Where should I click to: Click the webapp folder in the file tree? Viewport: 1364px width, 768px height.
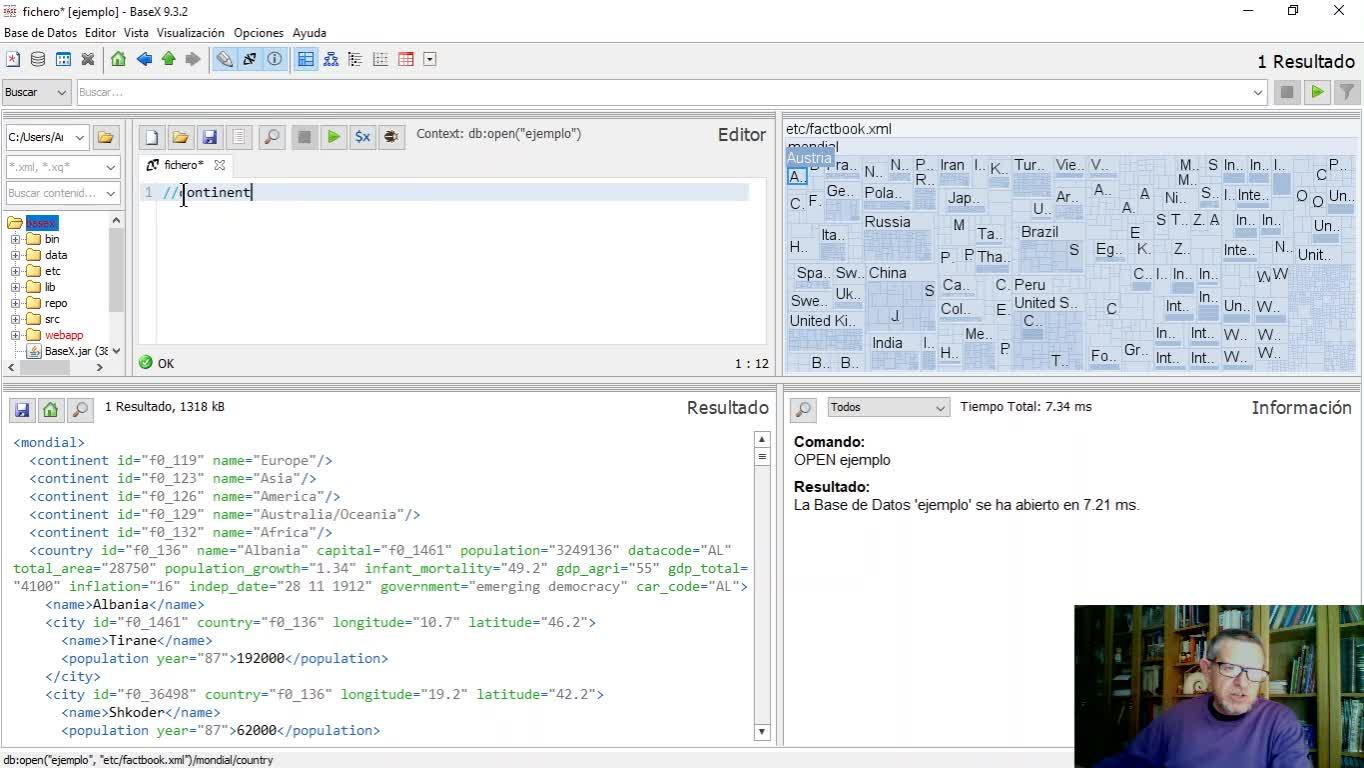63,335
